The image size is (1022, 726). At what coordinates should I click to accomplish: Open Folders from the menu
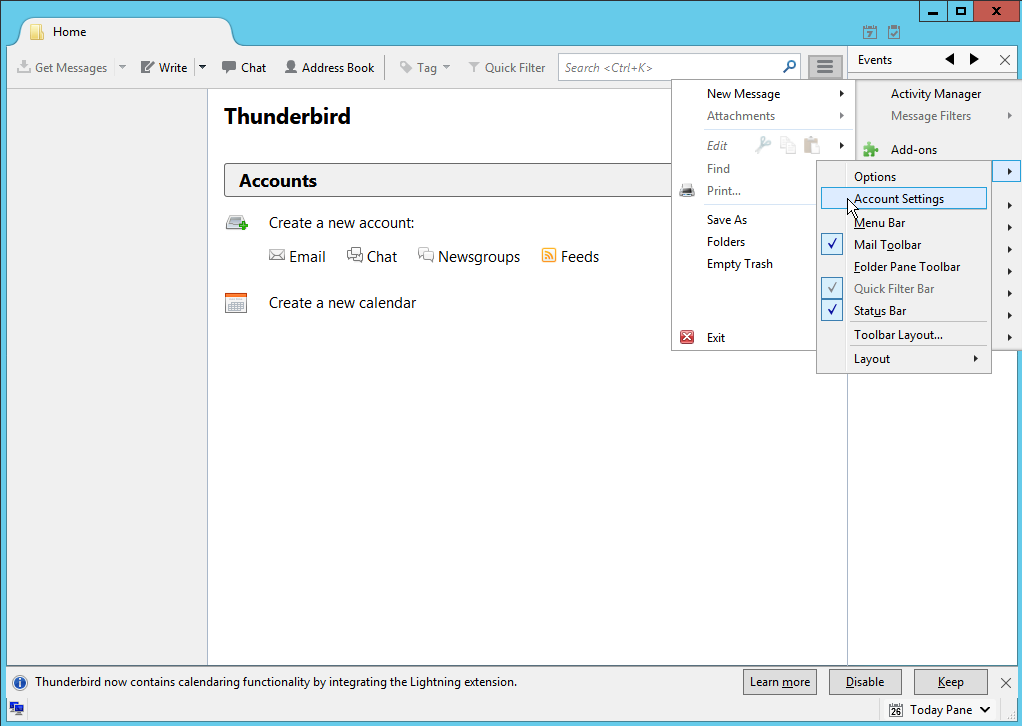tap(726, 242)
